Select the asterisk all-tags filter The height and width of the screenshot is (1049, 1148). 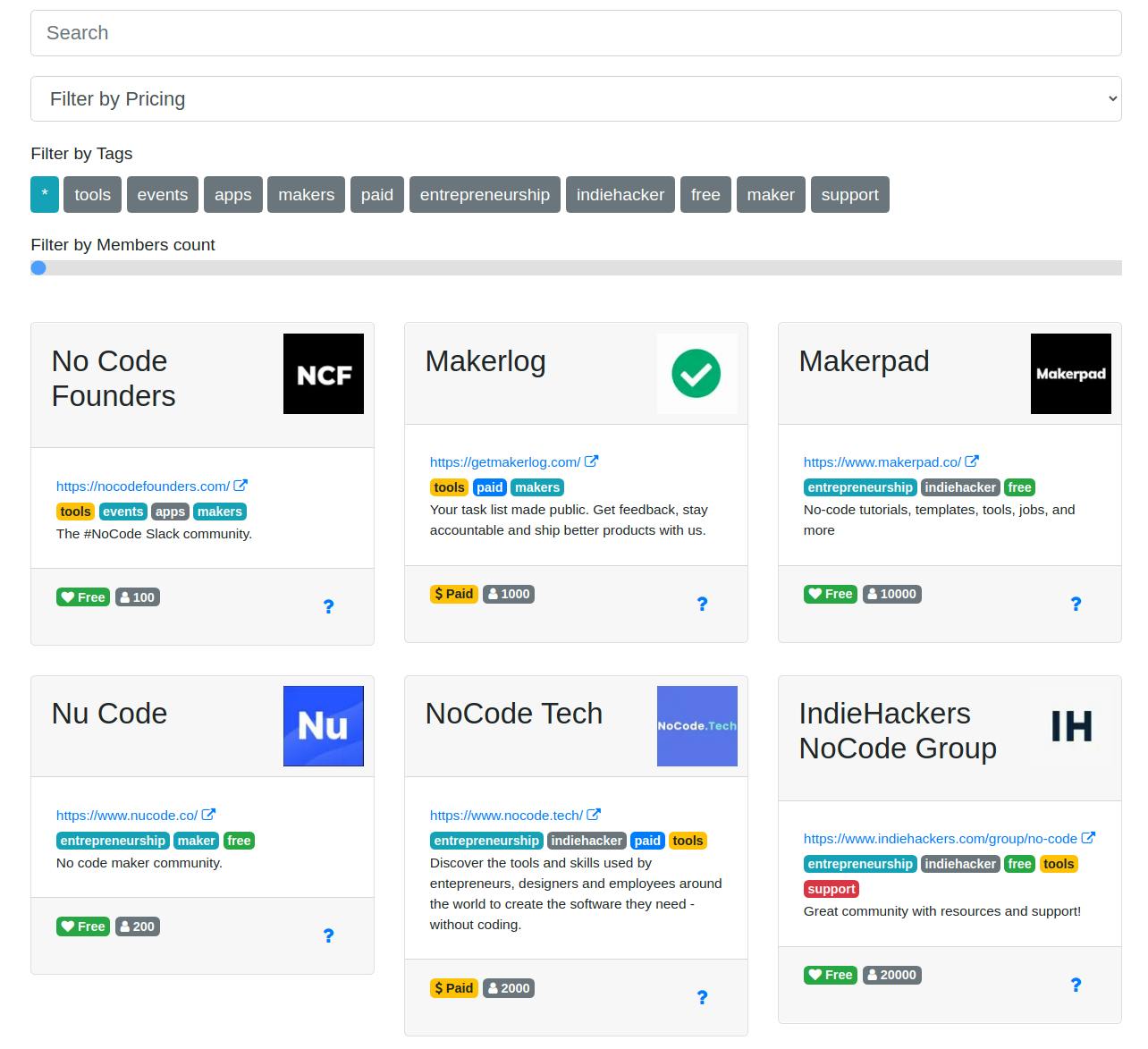coord(45,195)
